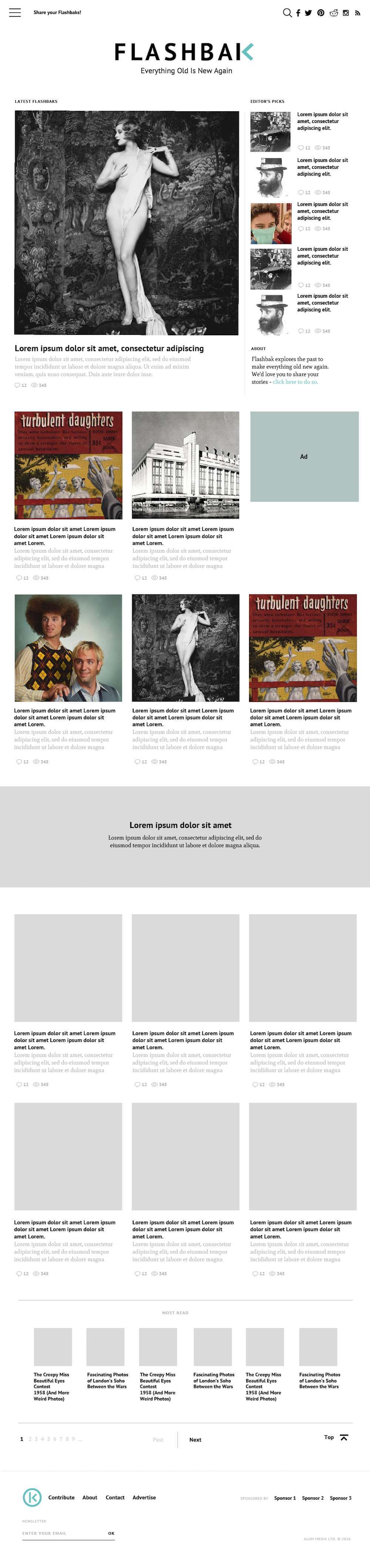Jump to Top with the arrow icon

pos(344,1437)
